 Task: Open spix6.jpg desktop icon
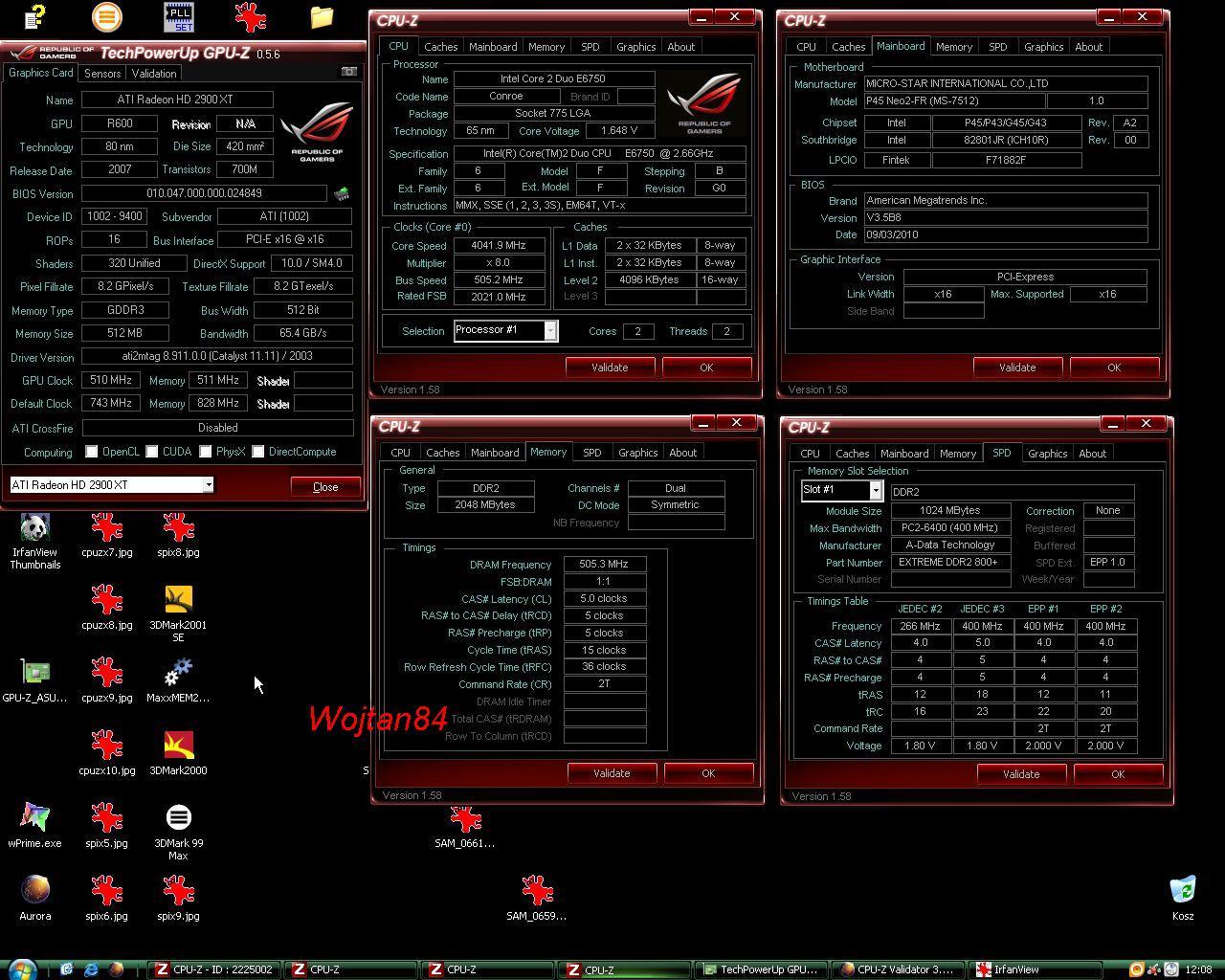[x=107, y=899]
